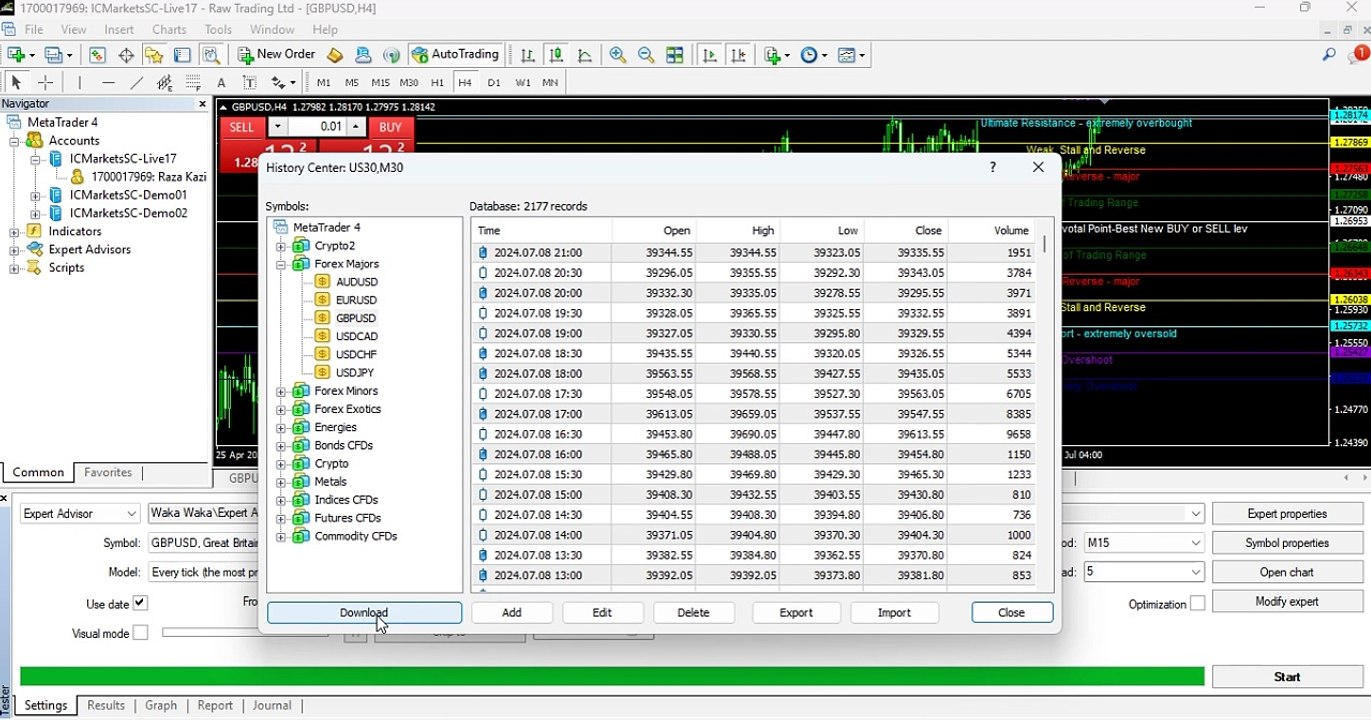1371x720 pixels.
Task: Uncheck the Use date checkbox
Action: 140,603
